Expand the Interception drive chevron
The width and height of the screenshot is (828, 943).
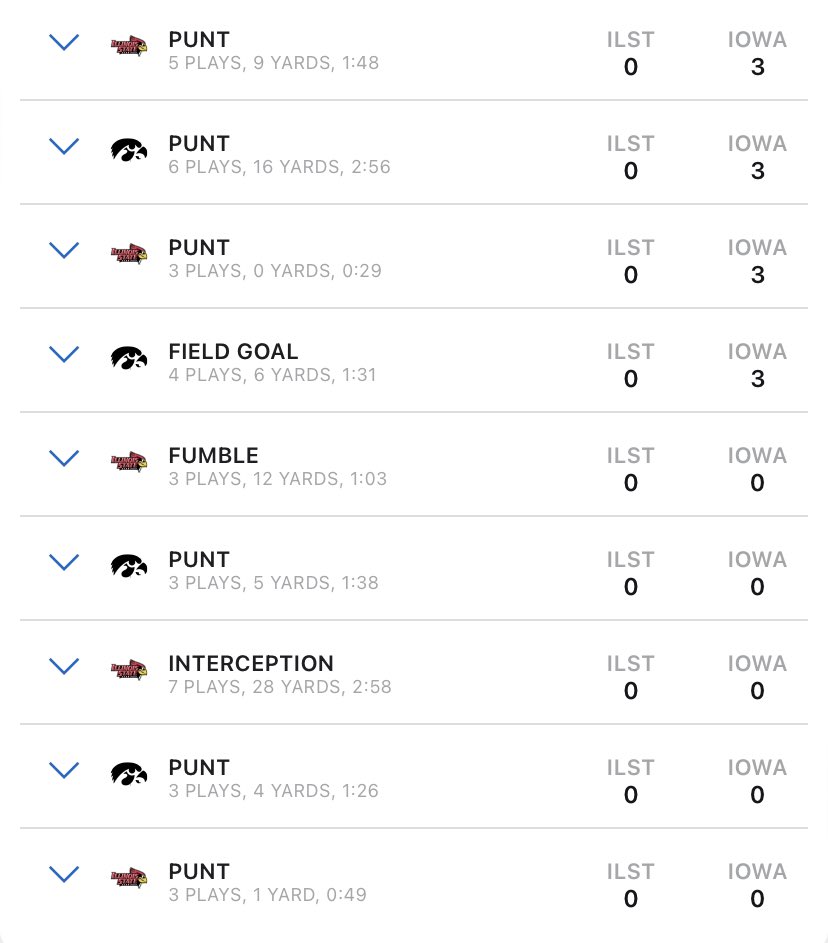point(64,666)
